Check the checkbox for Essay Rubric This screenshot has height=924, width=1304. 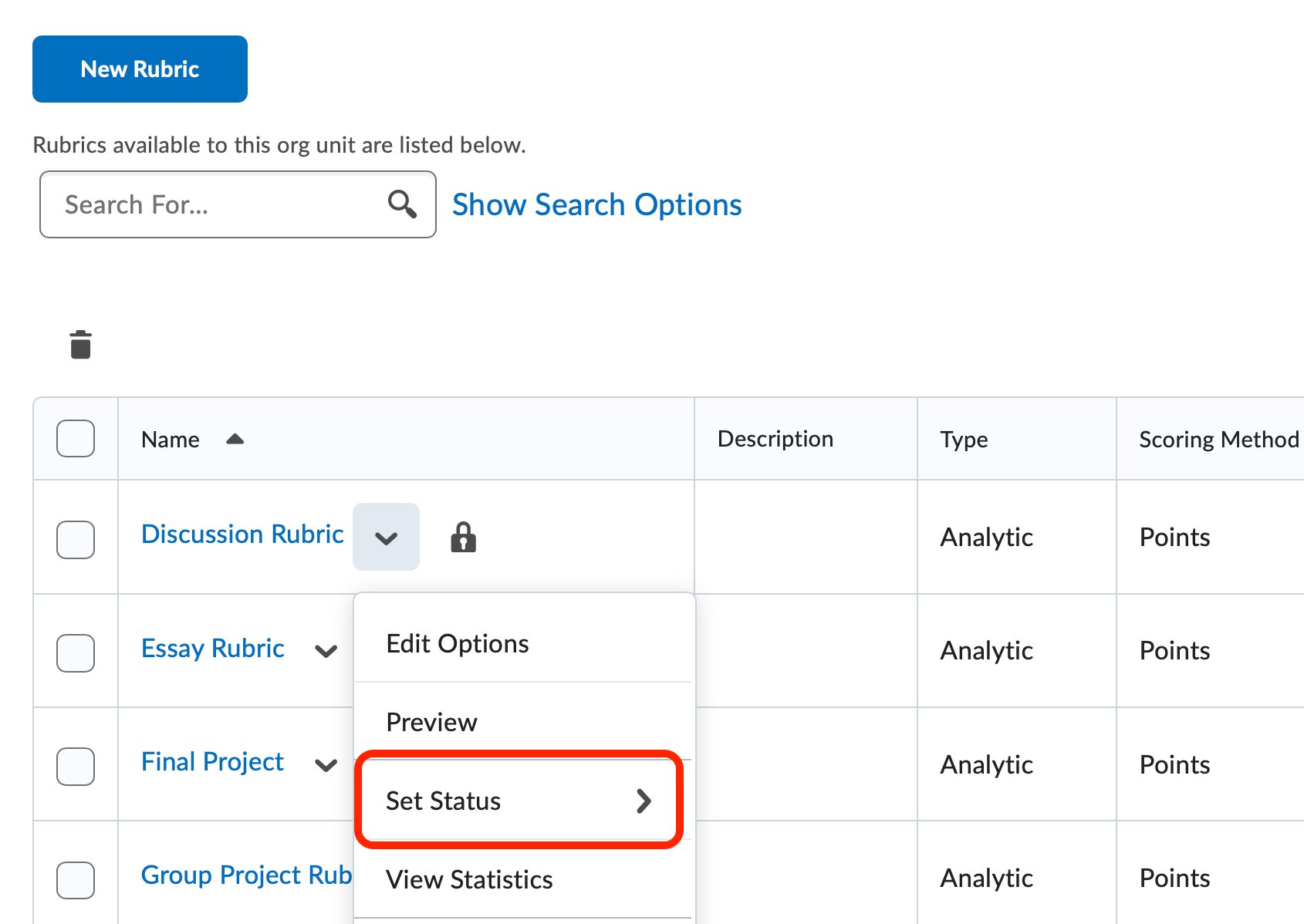click(75, 653)
